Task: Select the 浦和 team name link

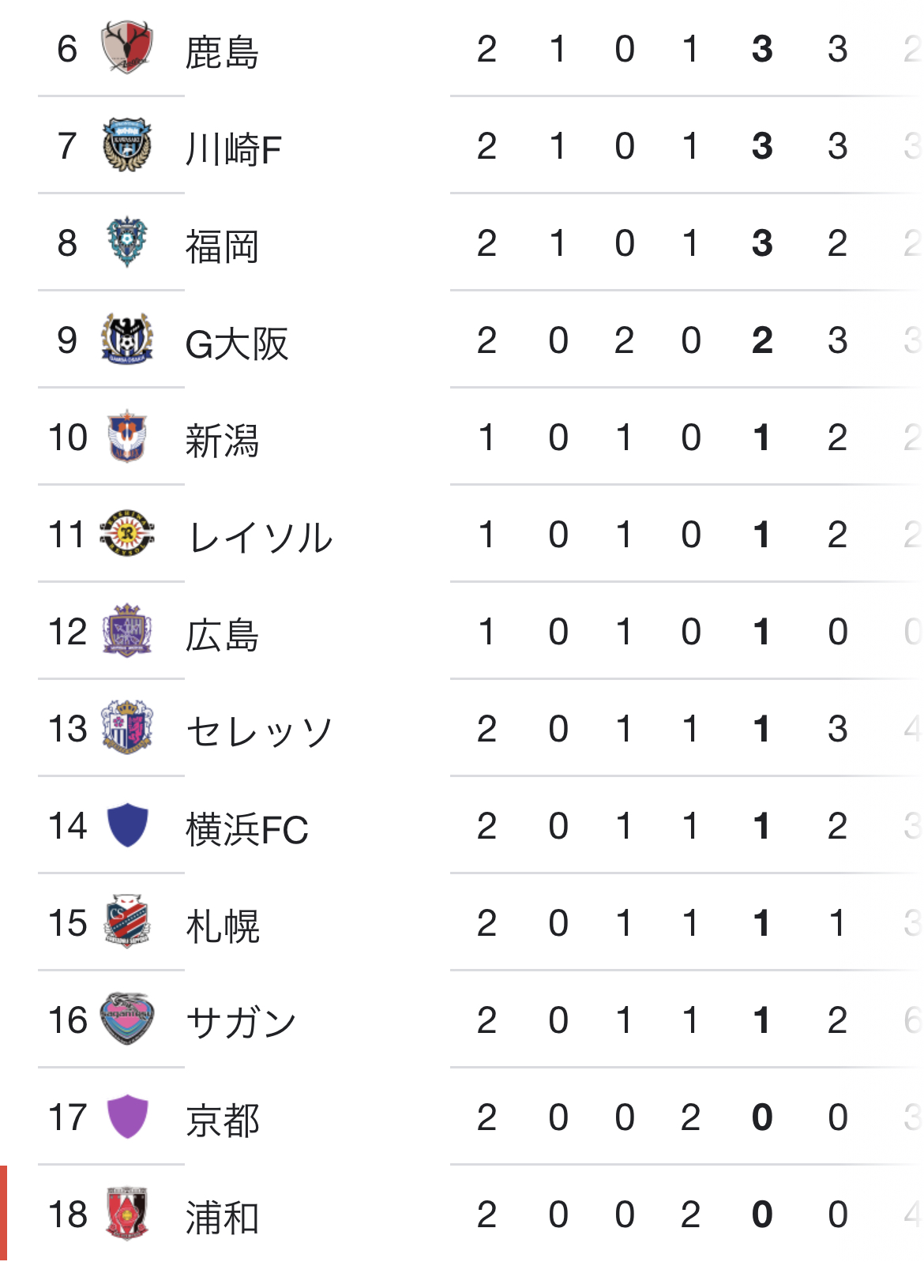Action: (x=222, y=1218)
